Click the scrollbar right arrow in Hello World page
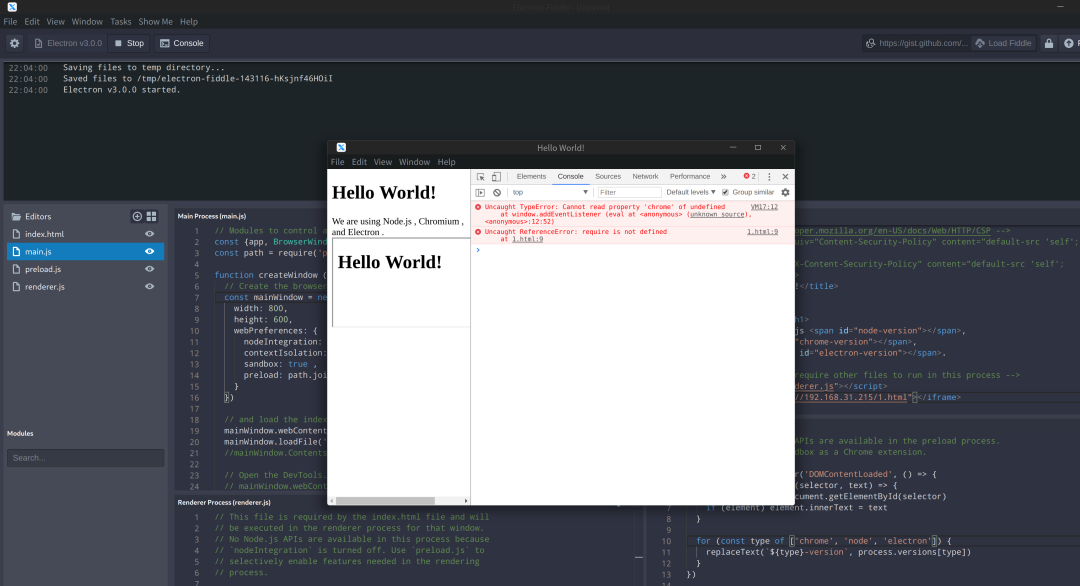Viewport: 1080px width, 586px height. coord(466,501)
